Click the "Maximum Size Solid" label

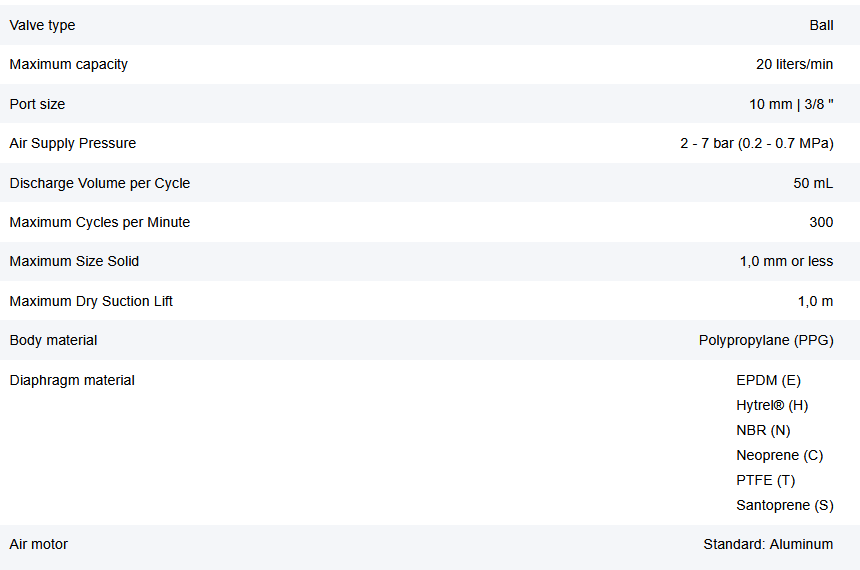tap(75, 261)
